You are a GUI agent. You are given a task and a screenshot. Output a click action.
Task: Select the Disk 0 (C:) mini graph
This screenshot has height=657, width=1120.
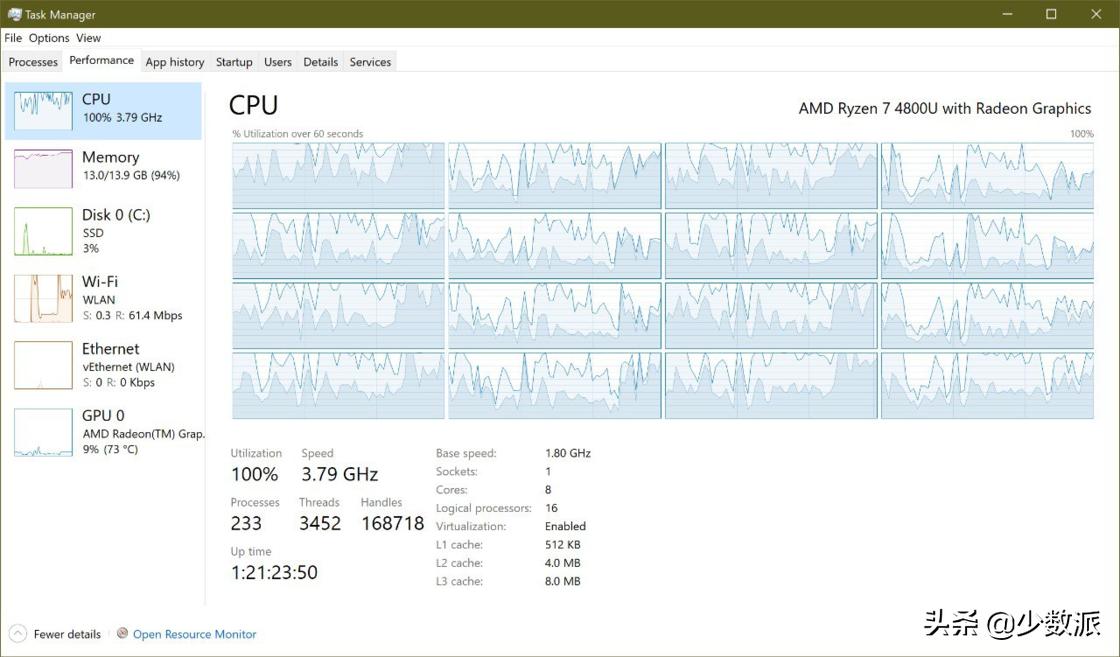[x=44, y=231]
